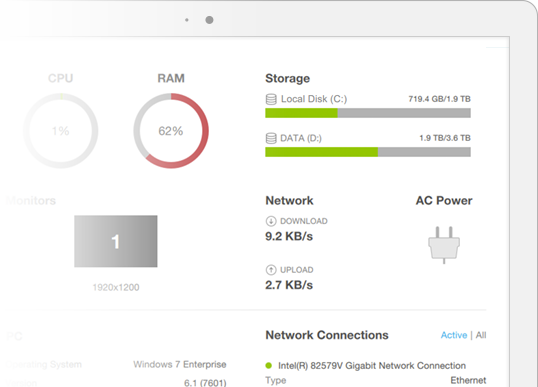
Task: Click the DATA (D:) usage bar
Action: [x=368, y=152]
